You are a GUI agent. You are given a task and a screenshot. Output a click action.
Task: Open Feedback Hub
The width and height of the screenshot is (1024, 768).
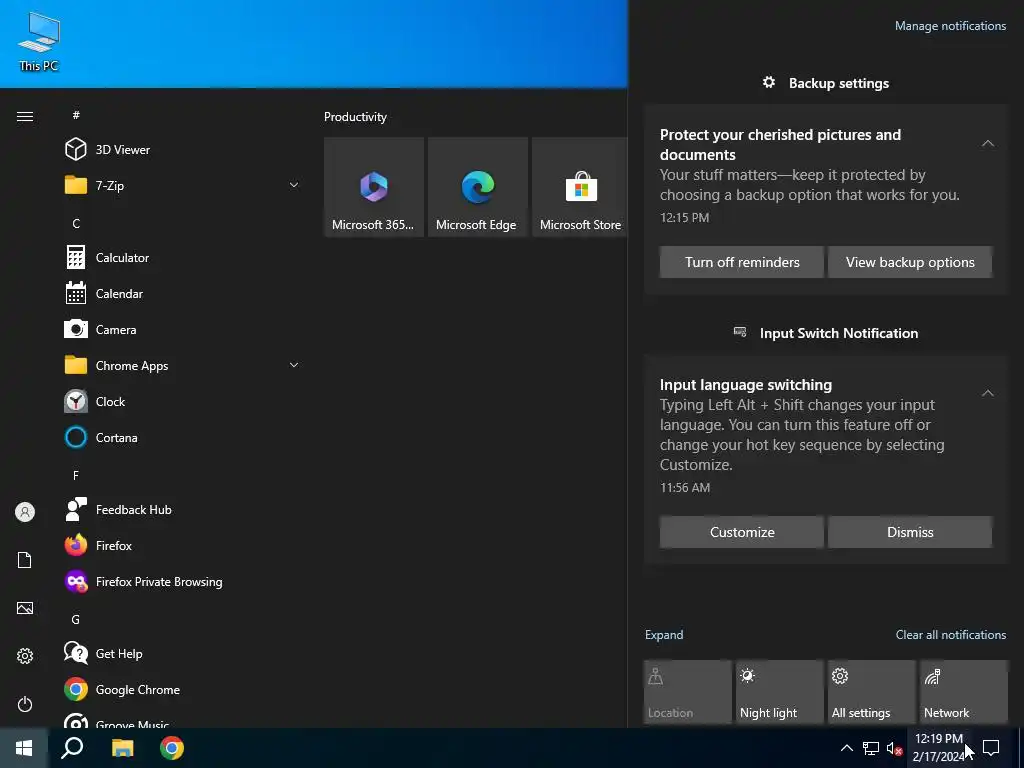[x=182, y=509]
